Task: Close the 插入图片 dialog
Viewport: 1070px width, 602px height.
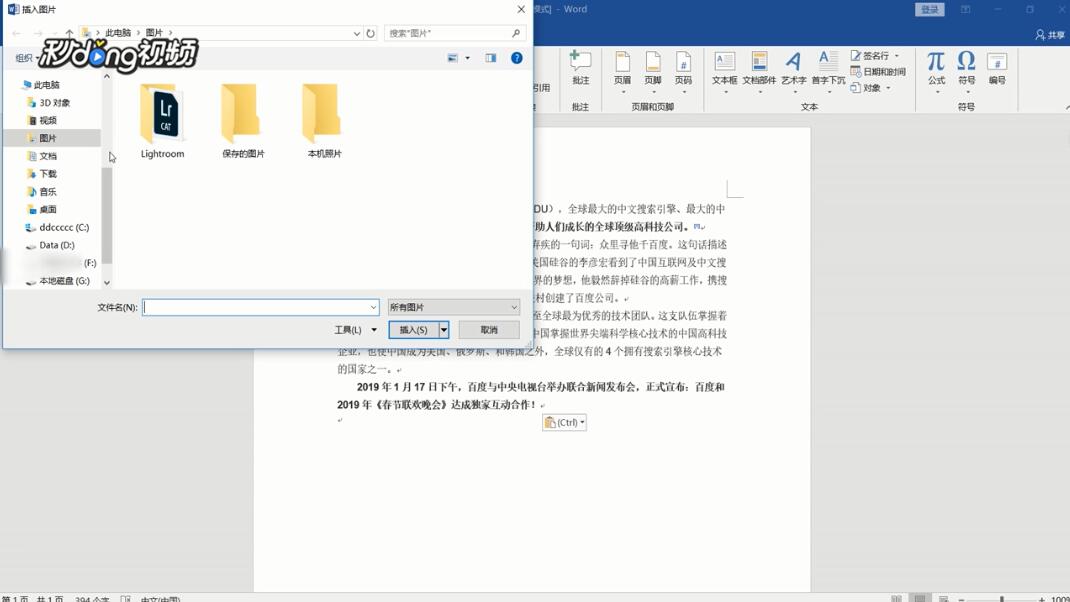Action: 521,10
